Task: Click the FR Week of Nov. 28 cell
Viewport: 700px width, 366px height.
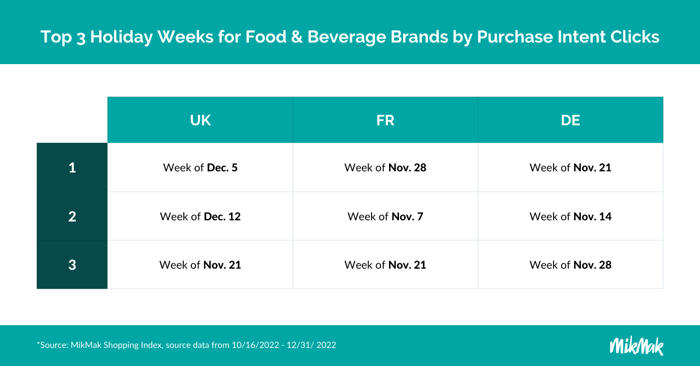Action: tap(385, 167)
